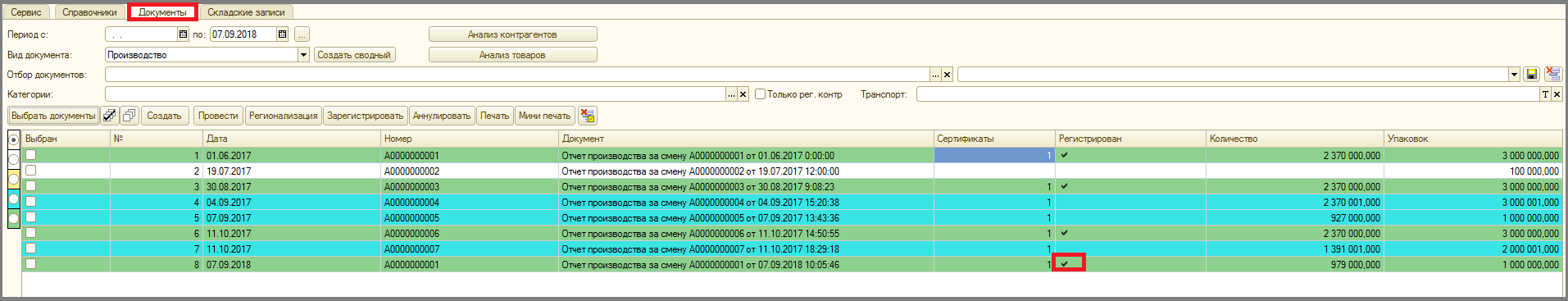
Task: Select highlighted Сертификаты cell in row 1
Action: (x=994, y=155)
